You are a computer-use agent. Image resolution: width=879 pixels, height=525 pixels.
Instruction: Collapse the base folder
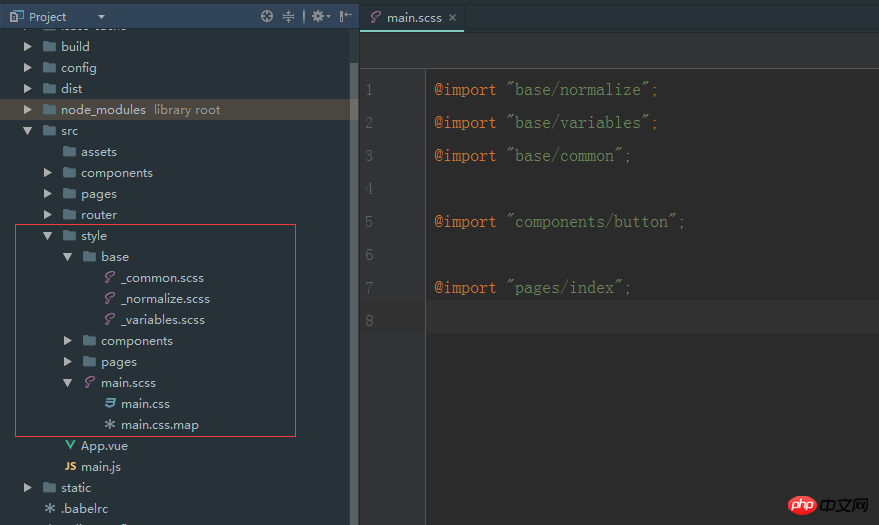click(68, 257)
